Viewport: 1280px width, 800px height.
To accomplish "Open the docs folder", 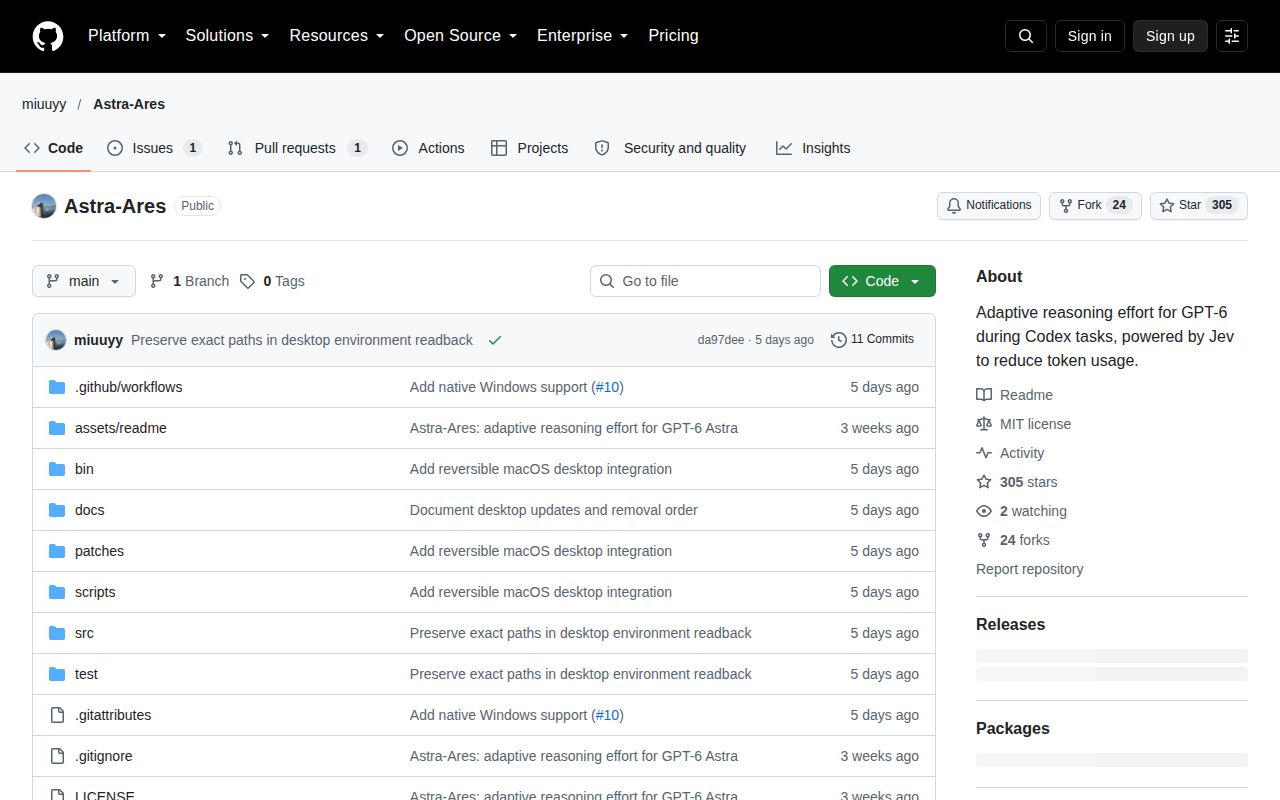I will tap(90, 510).
